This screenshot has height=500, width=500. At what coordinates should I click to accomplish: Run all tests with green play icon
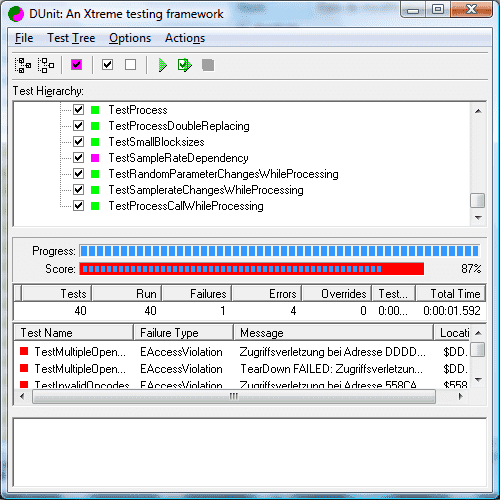pyautogui.click(x=163, y=65)
